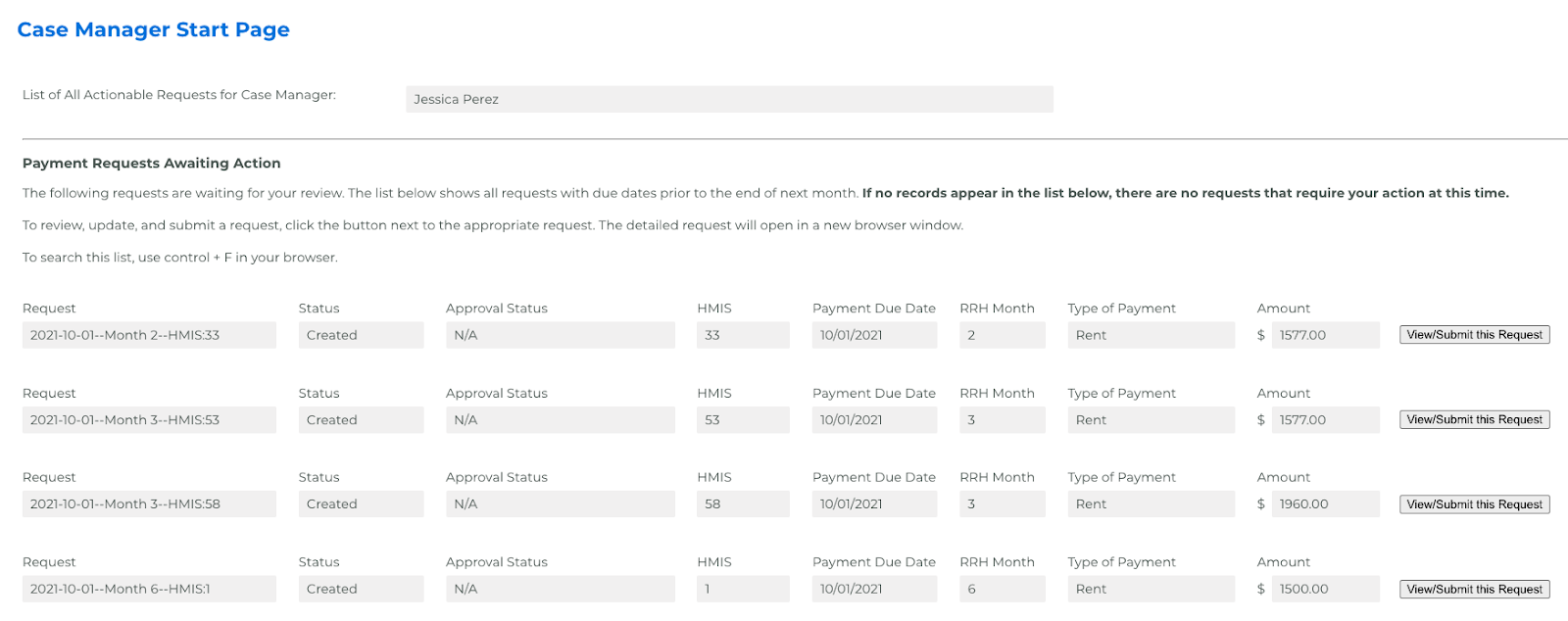
Task: Click the amount field showing 1577.00 for HMIS 33
Action: coord(1325,335)
